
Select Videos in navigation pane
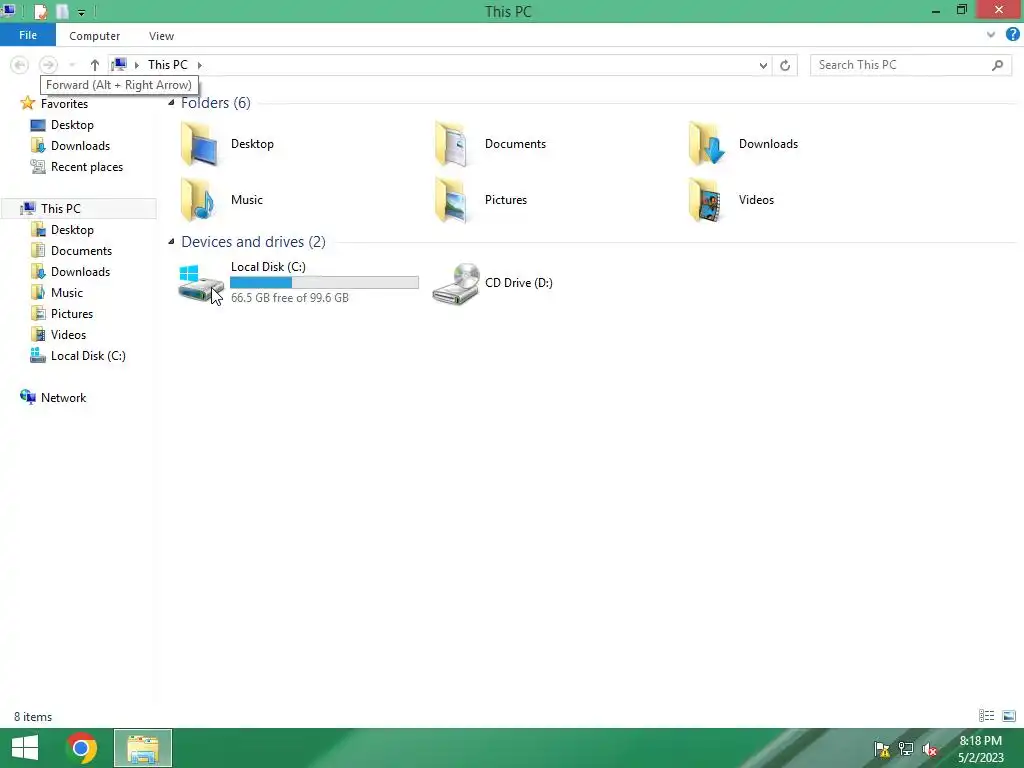pyautogui.click(x=68, y=334)
